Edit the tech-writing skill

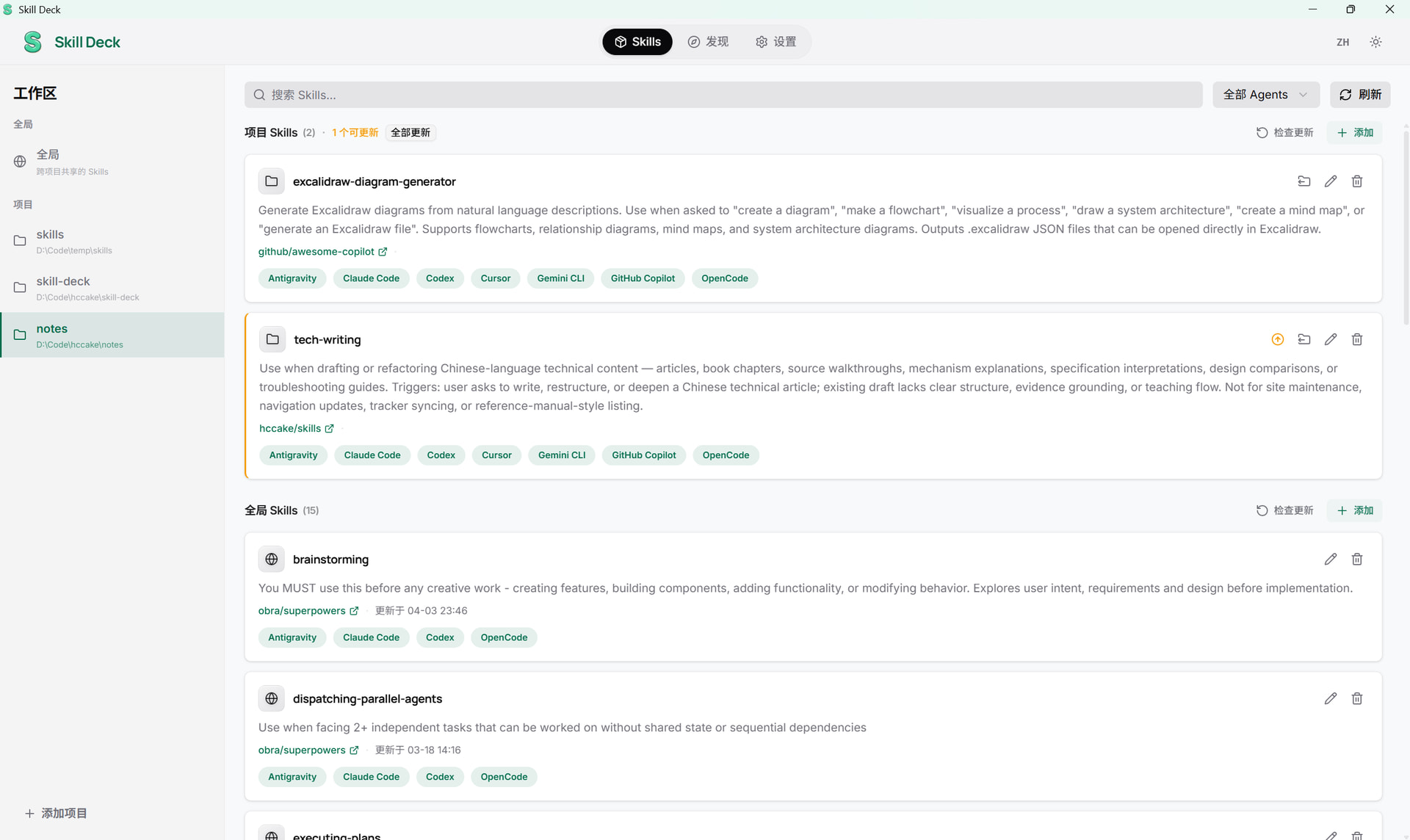click(x=1330, y=339)
